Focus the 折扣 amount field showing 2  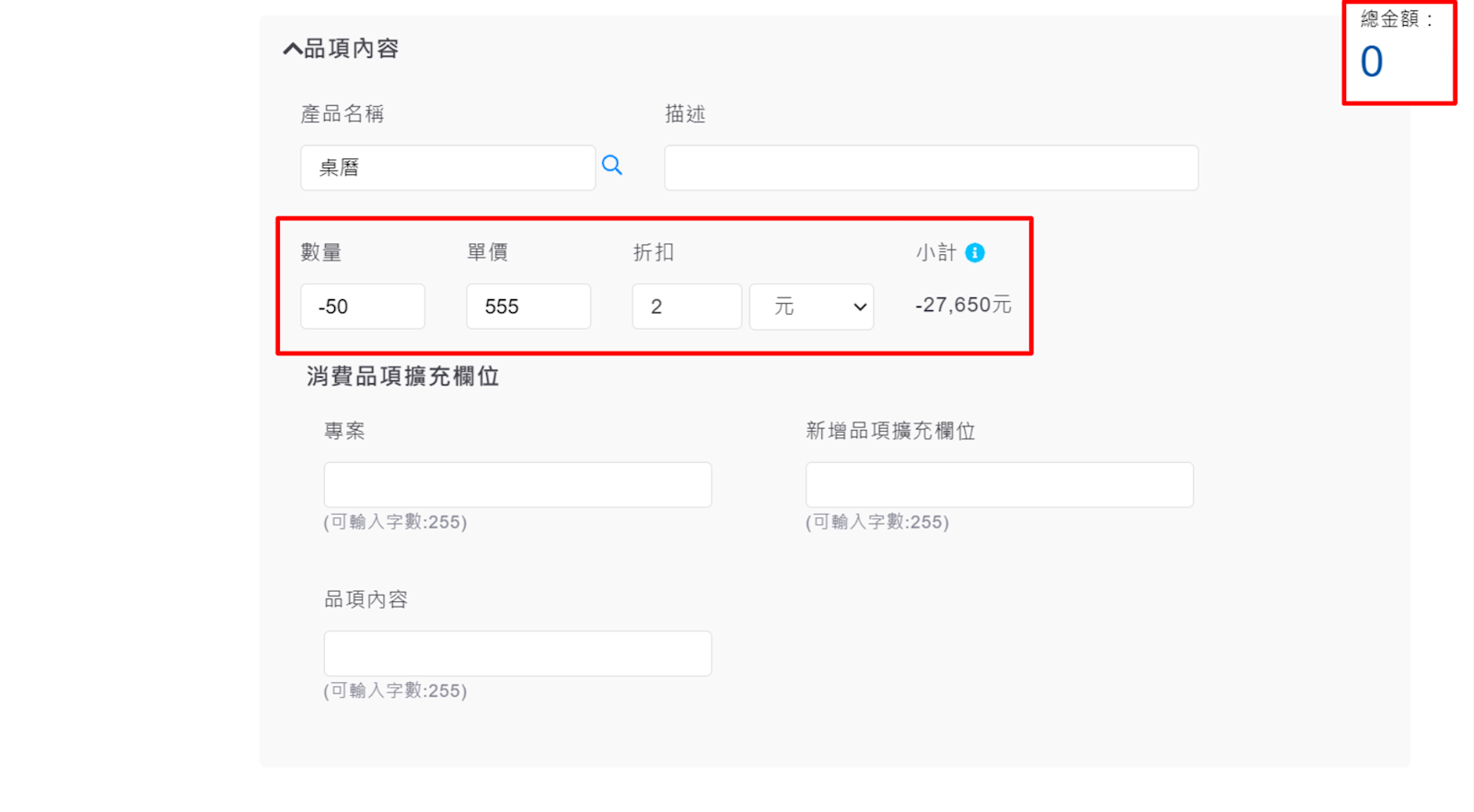click(687, 307)
